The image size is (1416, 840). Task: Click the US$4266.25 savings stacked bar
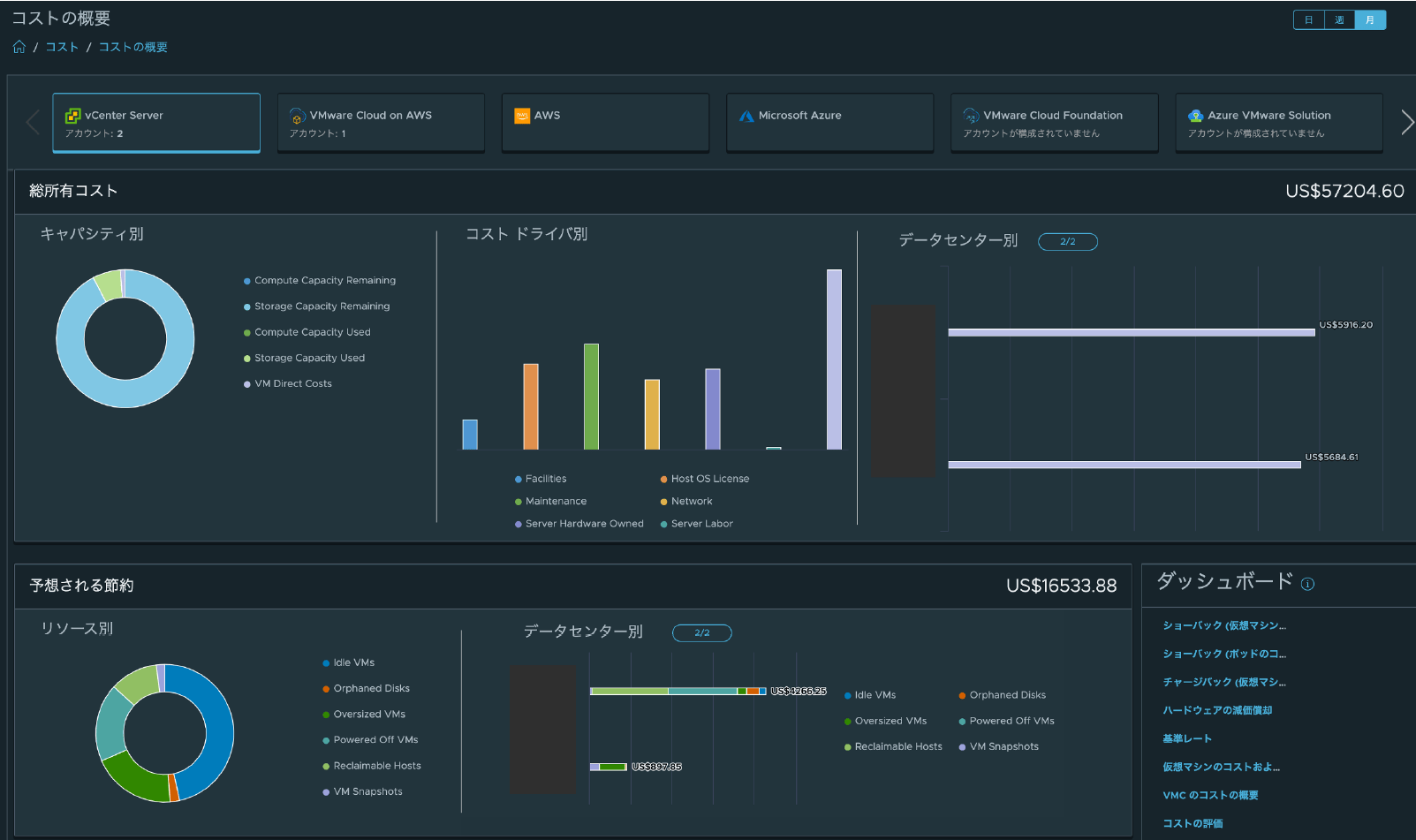tap(678, 691)
